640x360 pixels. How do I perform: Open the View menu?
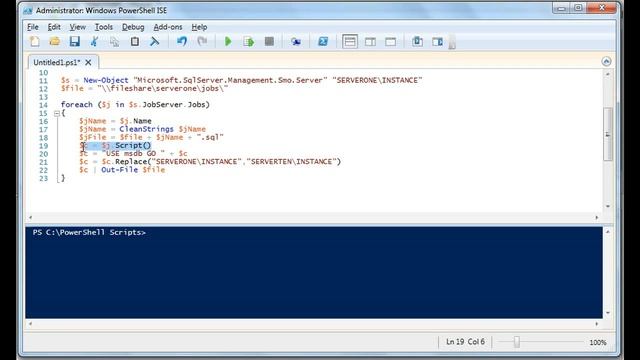coord(77,27)
